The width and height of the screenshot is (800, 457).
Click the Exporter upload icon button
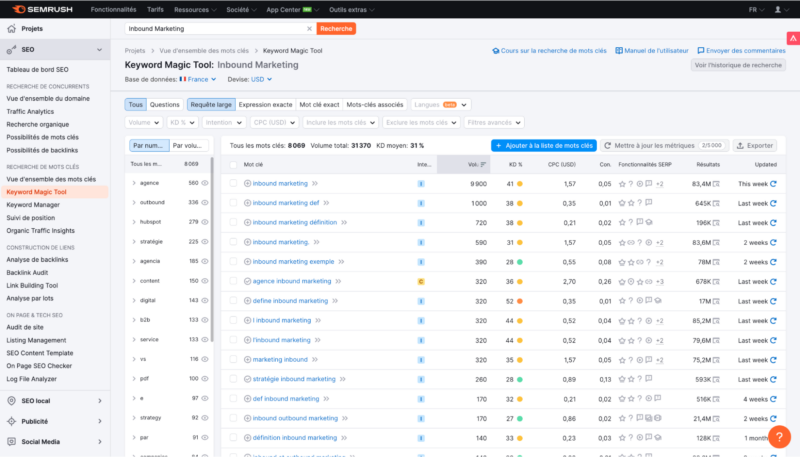755,145
